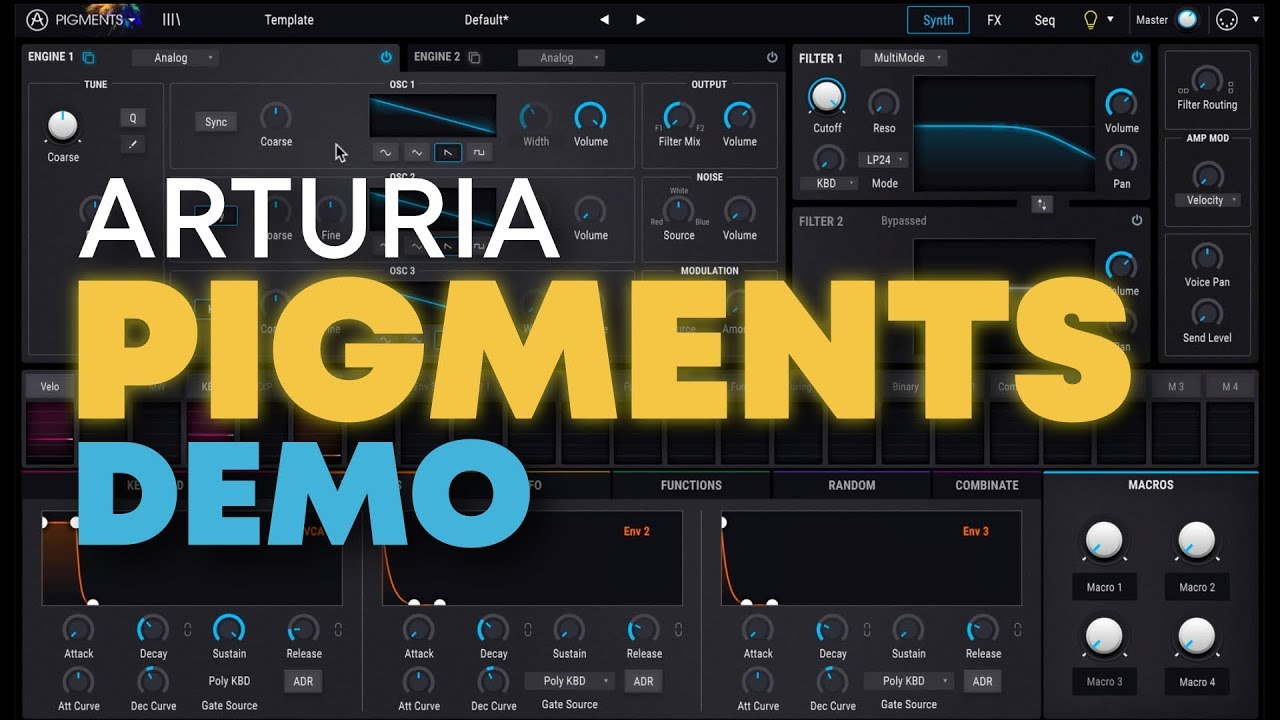
Task: Select the Velo modulation source slot
Action: click(x=50, y=387)
